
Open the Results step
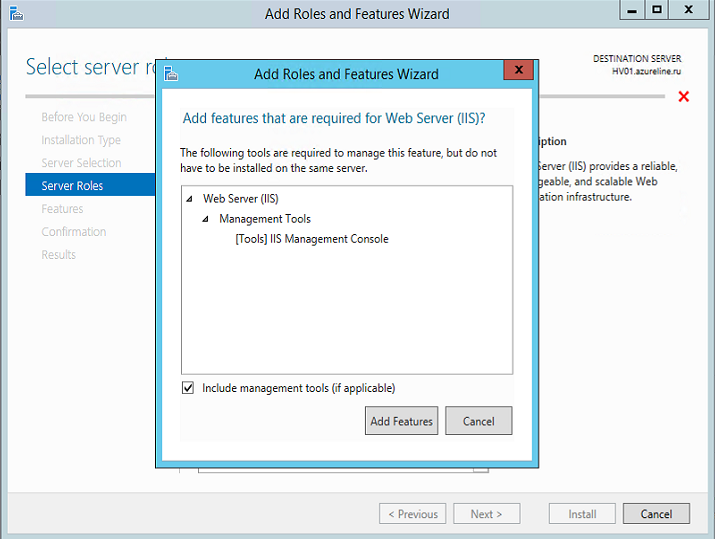tap(59, 254)
